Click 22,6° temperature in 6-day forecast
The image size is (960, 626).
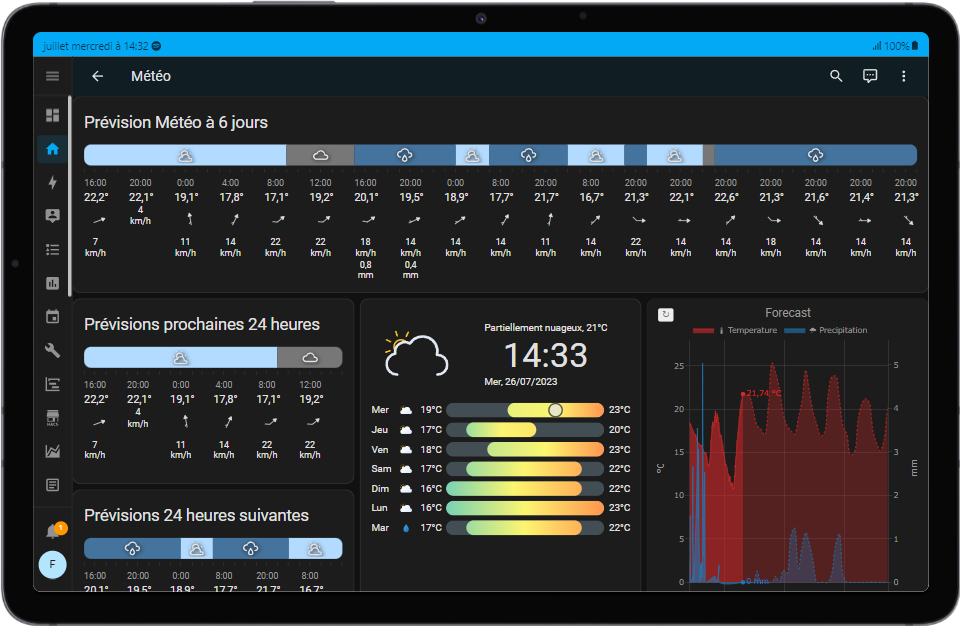pos(726,197)
